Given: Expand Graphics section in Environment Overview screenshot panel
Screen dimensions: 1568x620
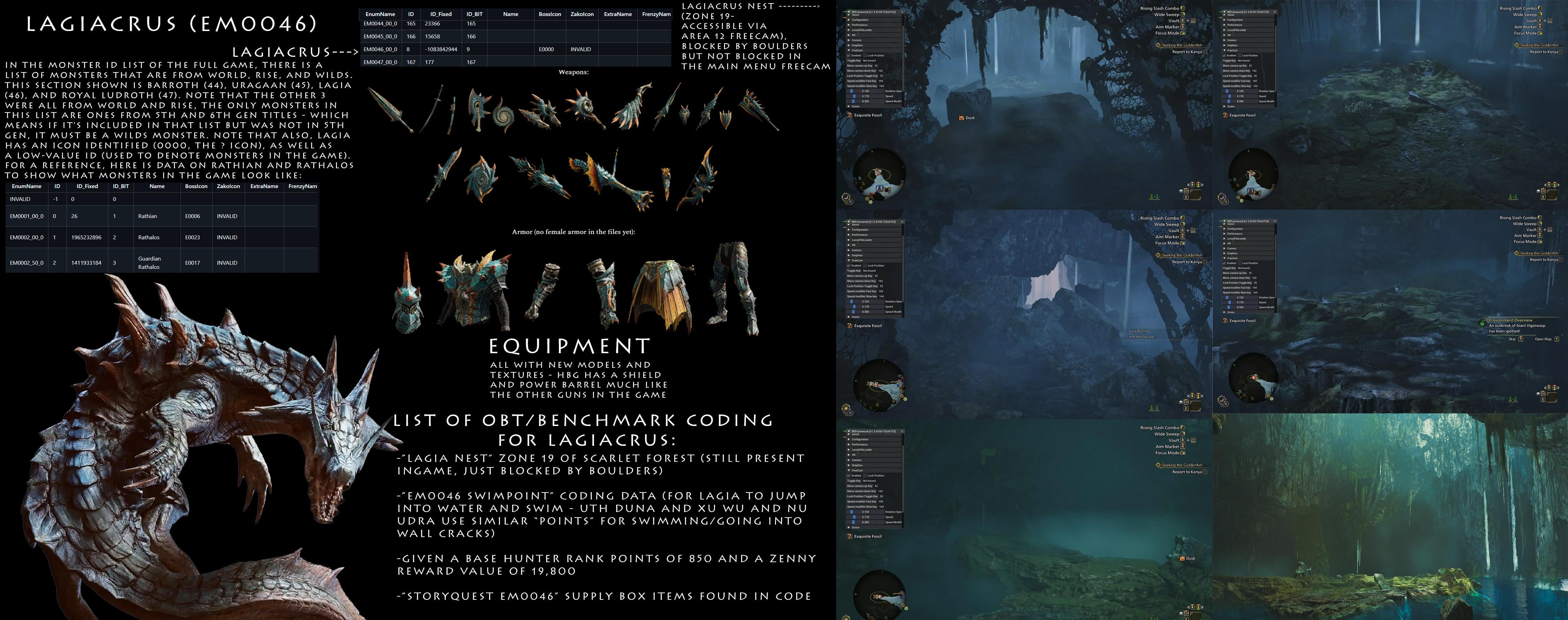Looking at the screenshot, I should pyautogui.click(x=1249, y=254).
